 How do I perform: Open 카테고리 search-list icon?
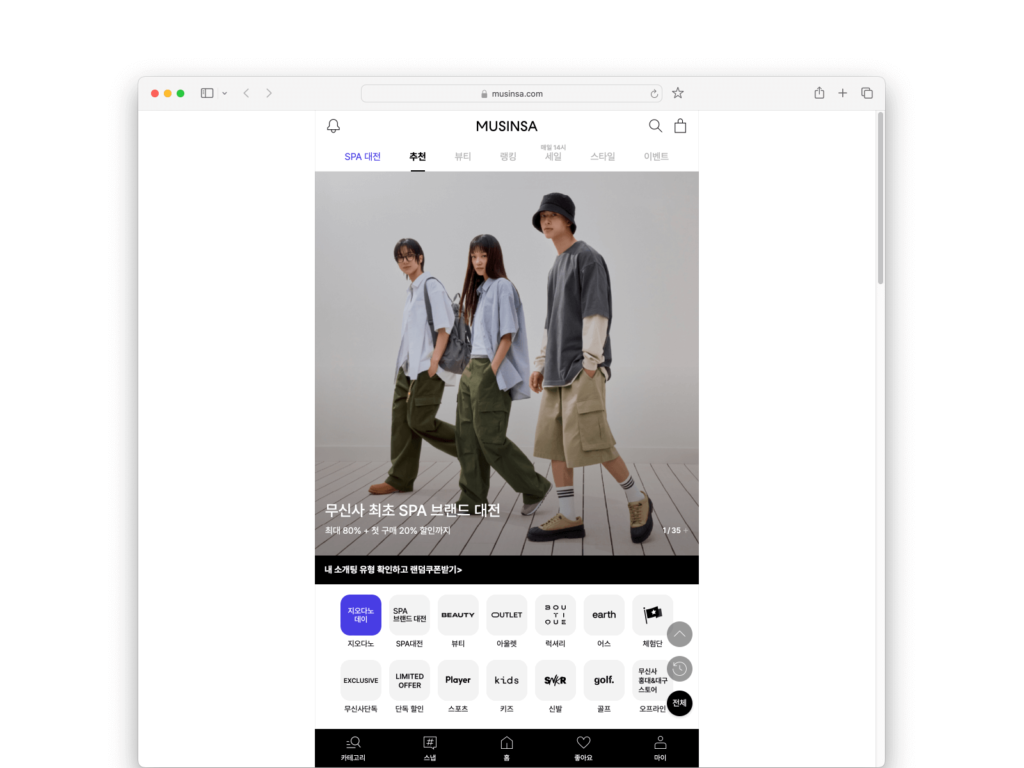(x=353, y=743)
